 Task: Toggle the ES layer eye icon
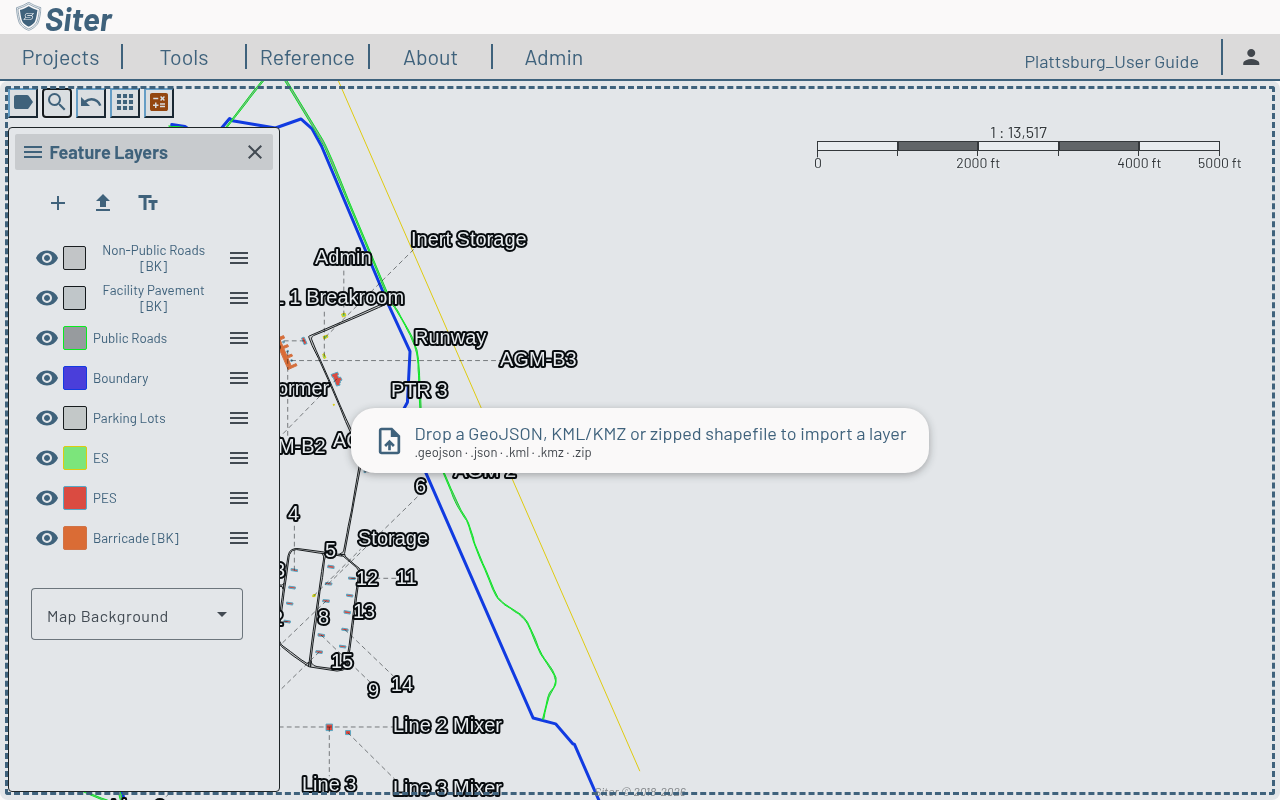47,458
